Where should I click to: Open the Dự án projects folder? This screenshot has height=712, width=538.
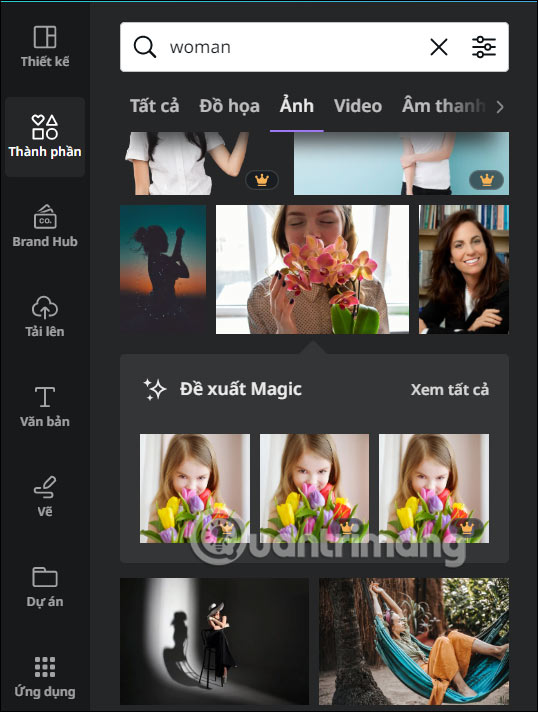44,586
